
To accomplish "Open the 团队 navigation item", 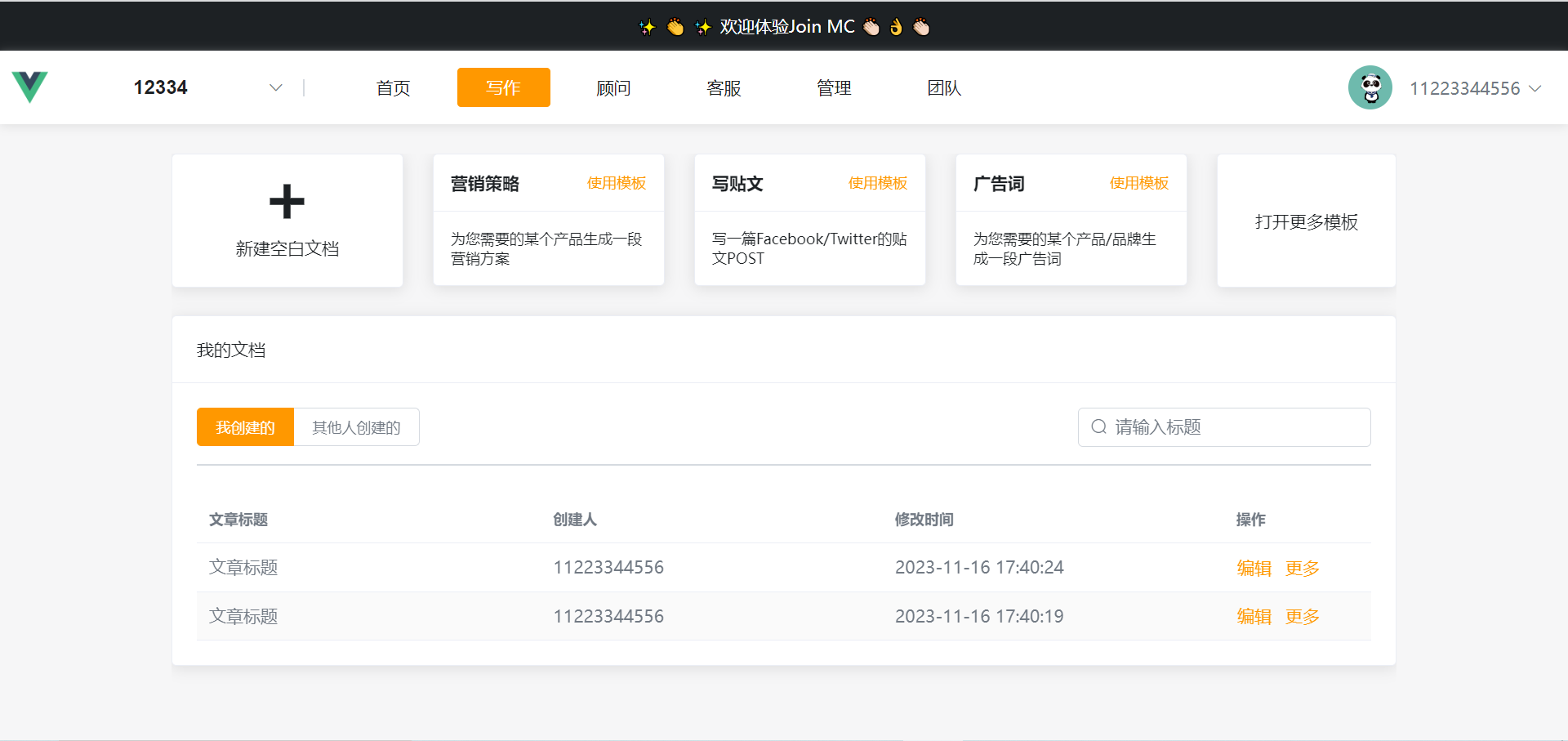I will point(944,88).
